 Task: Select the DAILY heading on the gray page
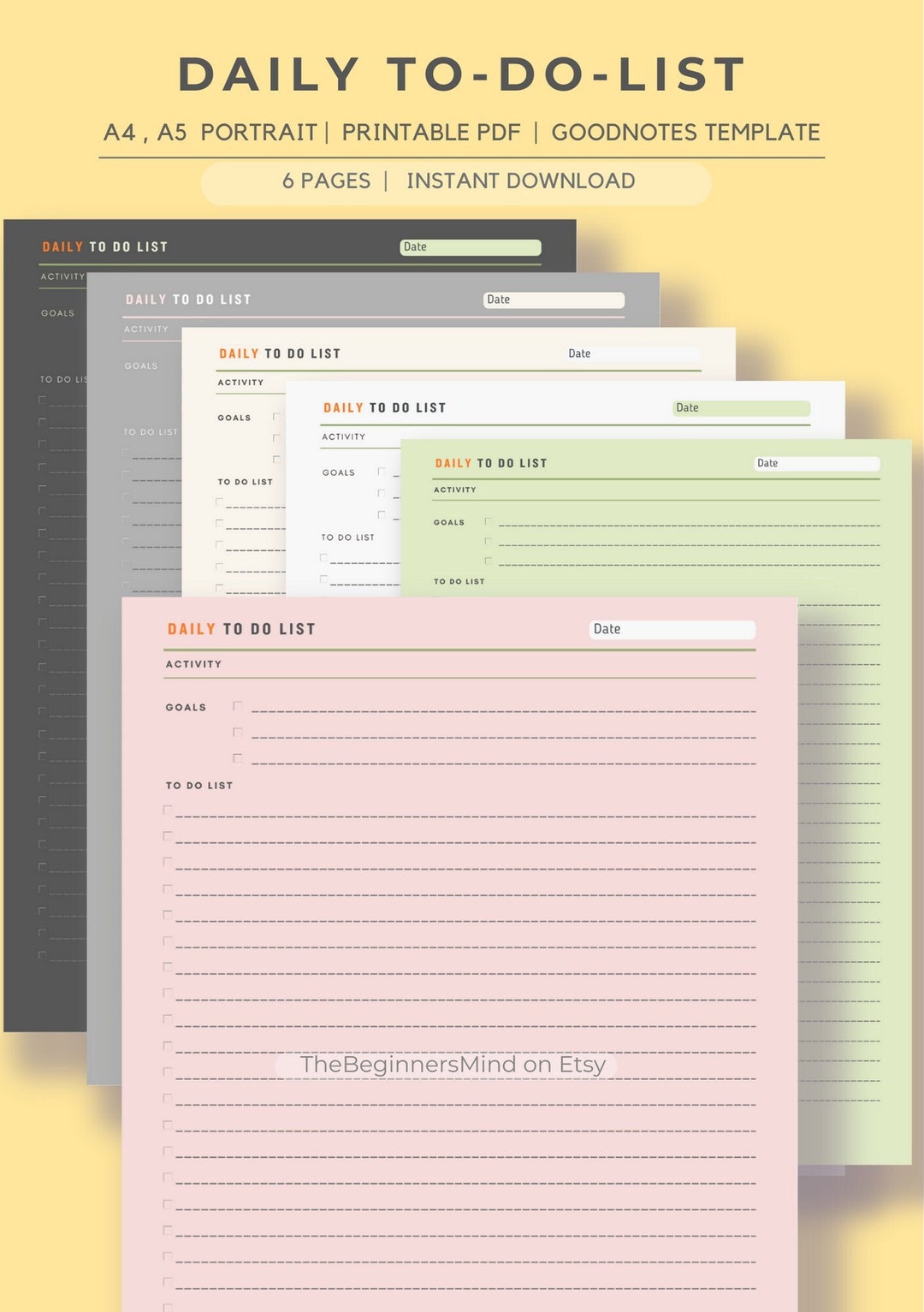coord(147,300)
